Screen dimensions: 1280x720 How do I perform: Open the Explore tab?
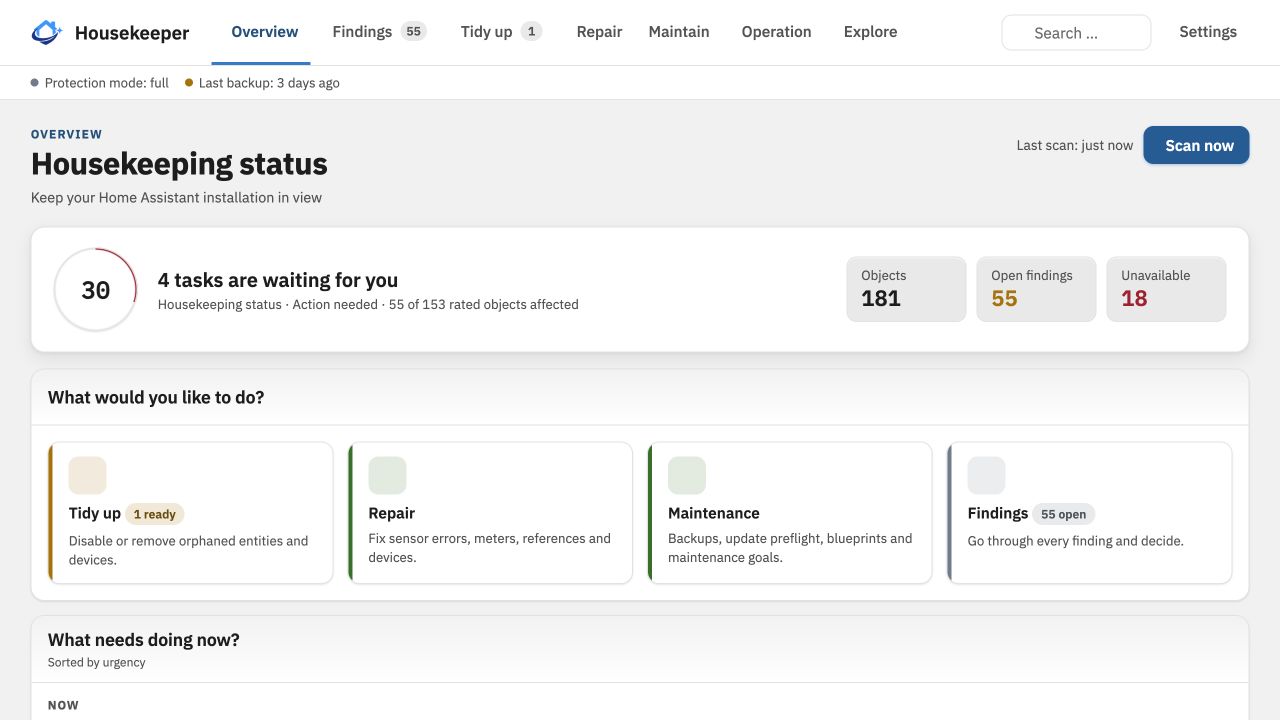(x=871, y=32)
